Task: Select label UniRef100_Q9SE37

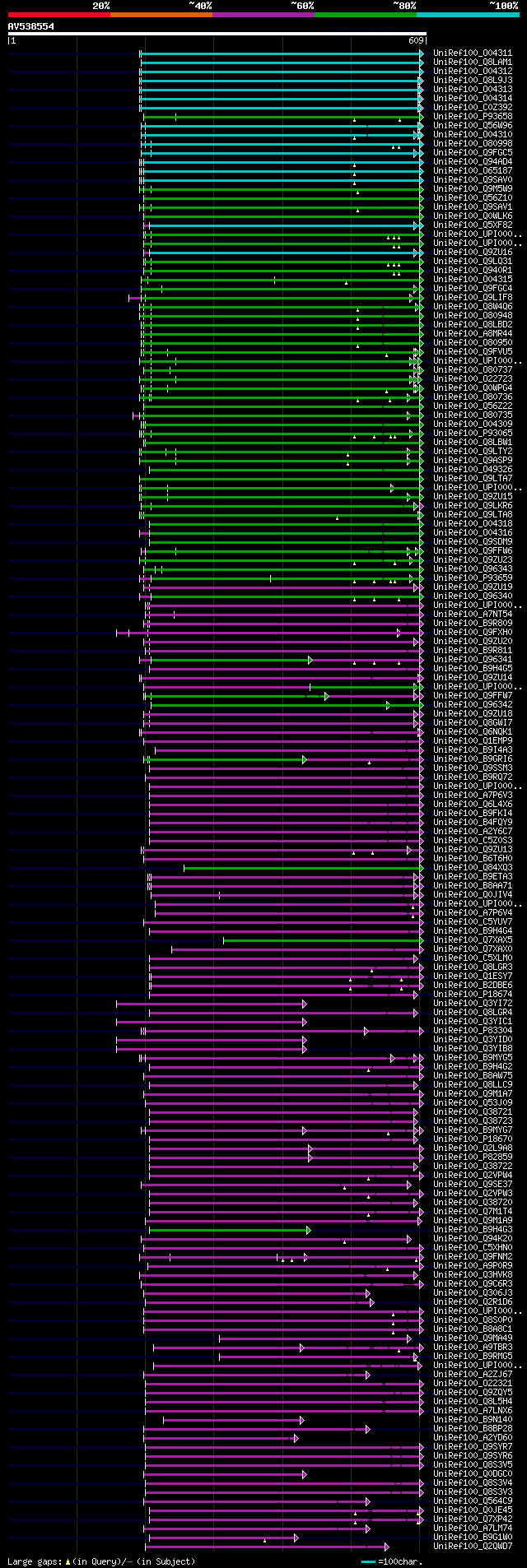Action: coord(473,1185)
